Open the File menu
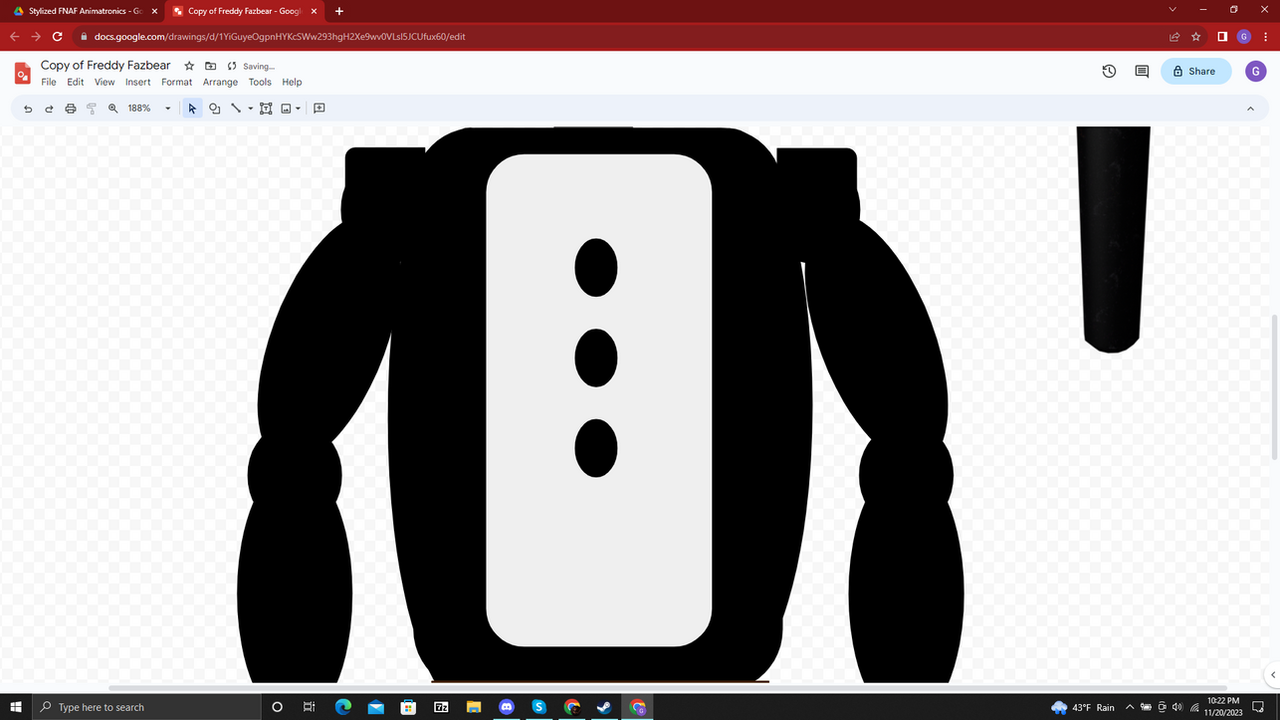 tap(48, 82)
